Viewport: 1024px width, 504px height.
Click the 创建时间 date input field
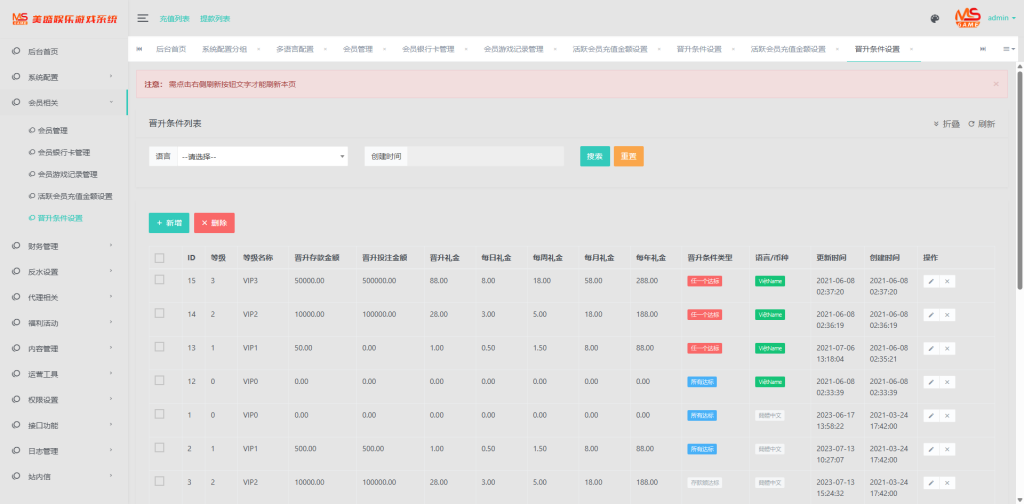[486, 157]
